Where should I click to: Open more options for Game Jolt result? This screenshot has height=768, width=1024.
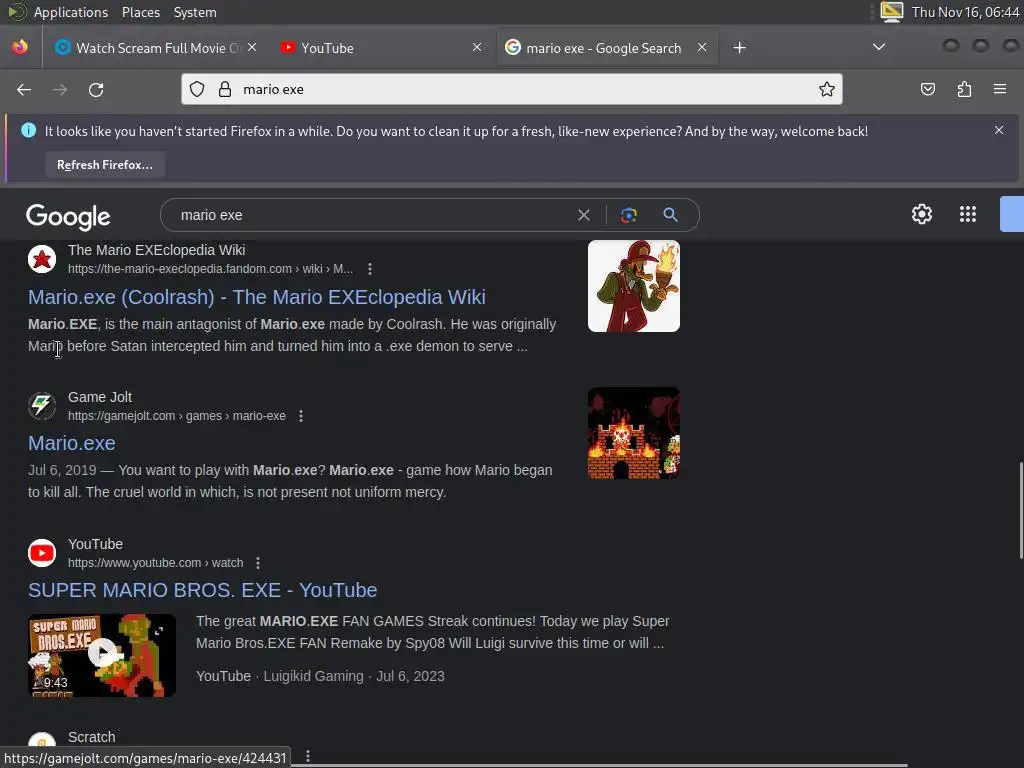coord(300,415)
